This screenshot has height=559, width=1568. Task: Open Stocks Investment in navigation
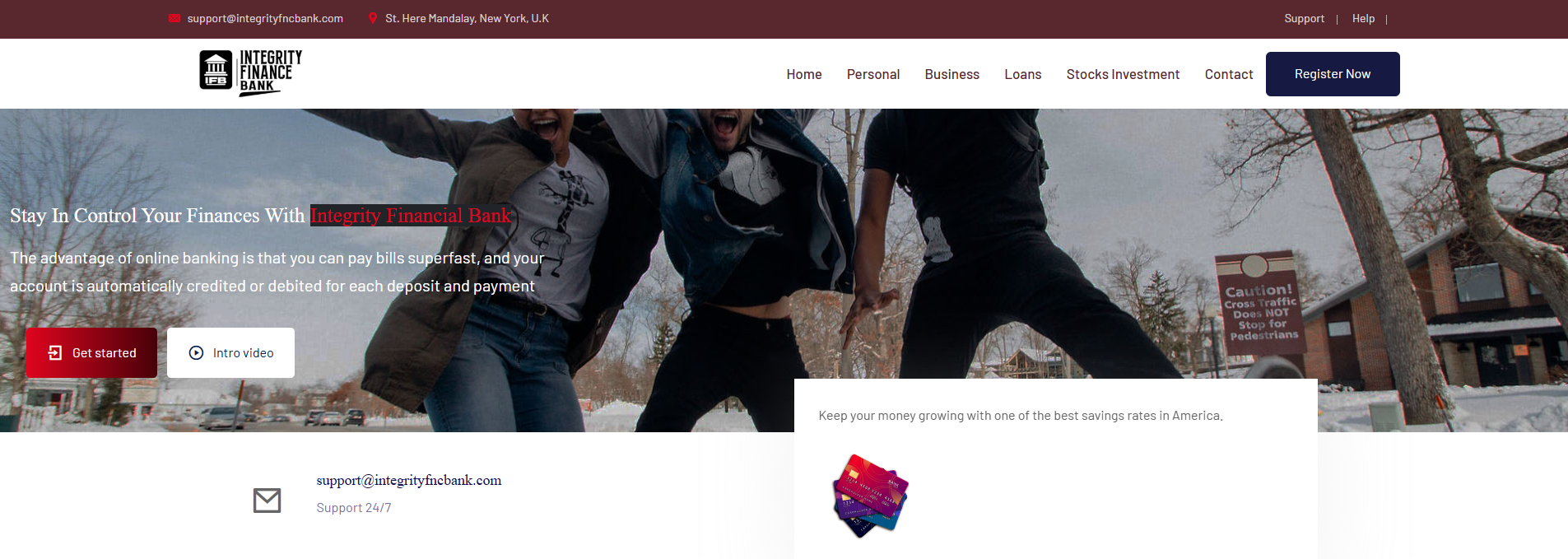(1123, 74)
